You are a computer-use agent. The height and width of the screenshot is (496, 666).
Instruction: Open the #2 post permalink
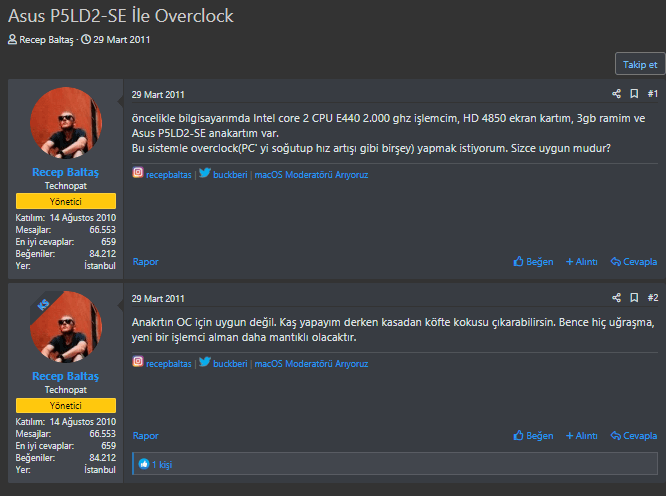click(653, 298)
